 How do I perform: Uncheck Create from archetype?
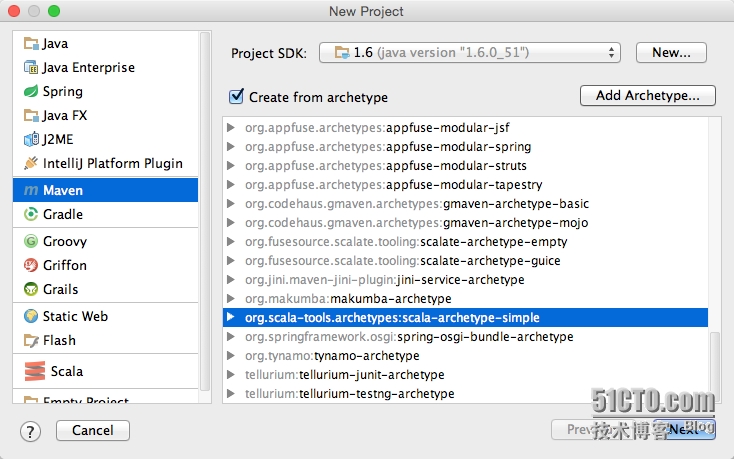coord(236,96)
